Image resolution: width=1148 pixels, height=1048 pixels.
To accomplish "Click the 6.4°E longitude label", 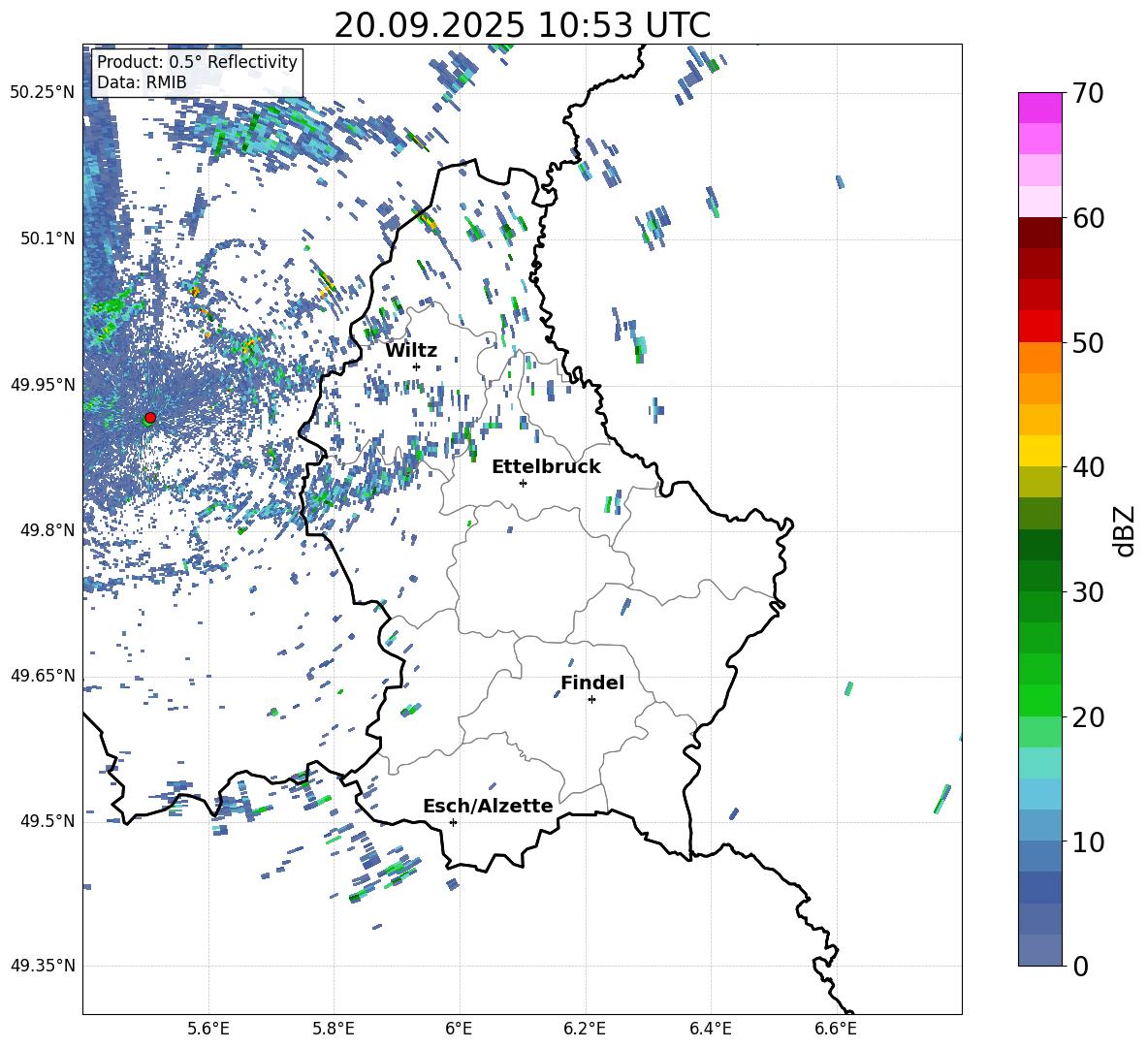I will tap(710, 1029).
